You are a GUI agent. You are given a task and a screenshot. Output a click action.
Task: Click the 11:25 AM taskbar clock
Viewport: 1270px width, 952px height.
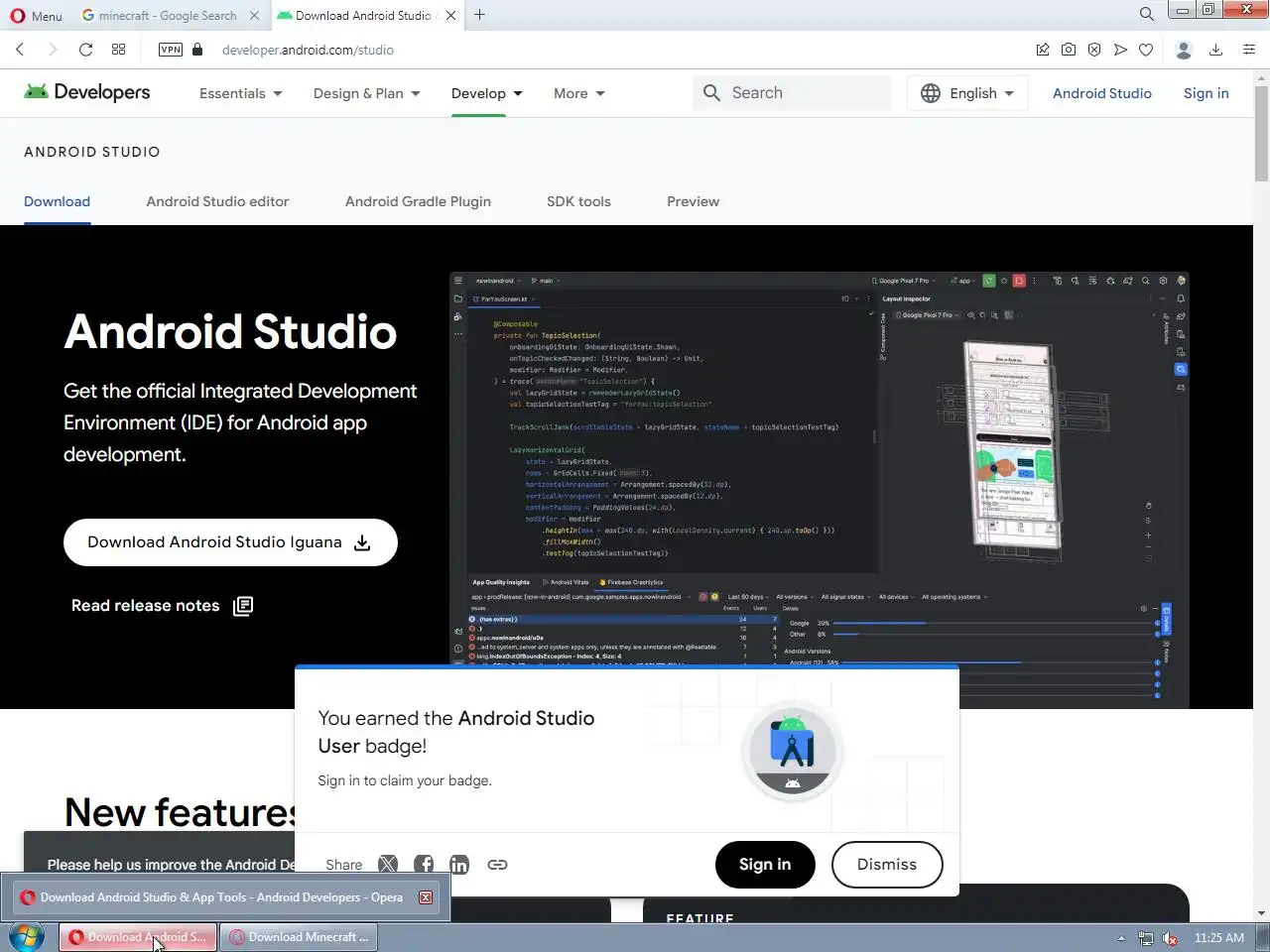(1218, 937)
